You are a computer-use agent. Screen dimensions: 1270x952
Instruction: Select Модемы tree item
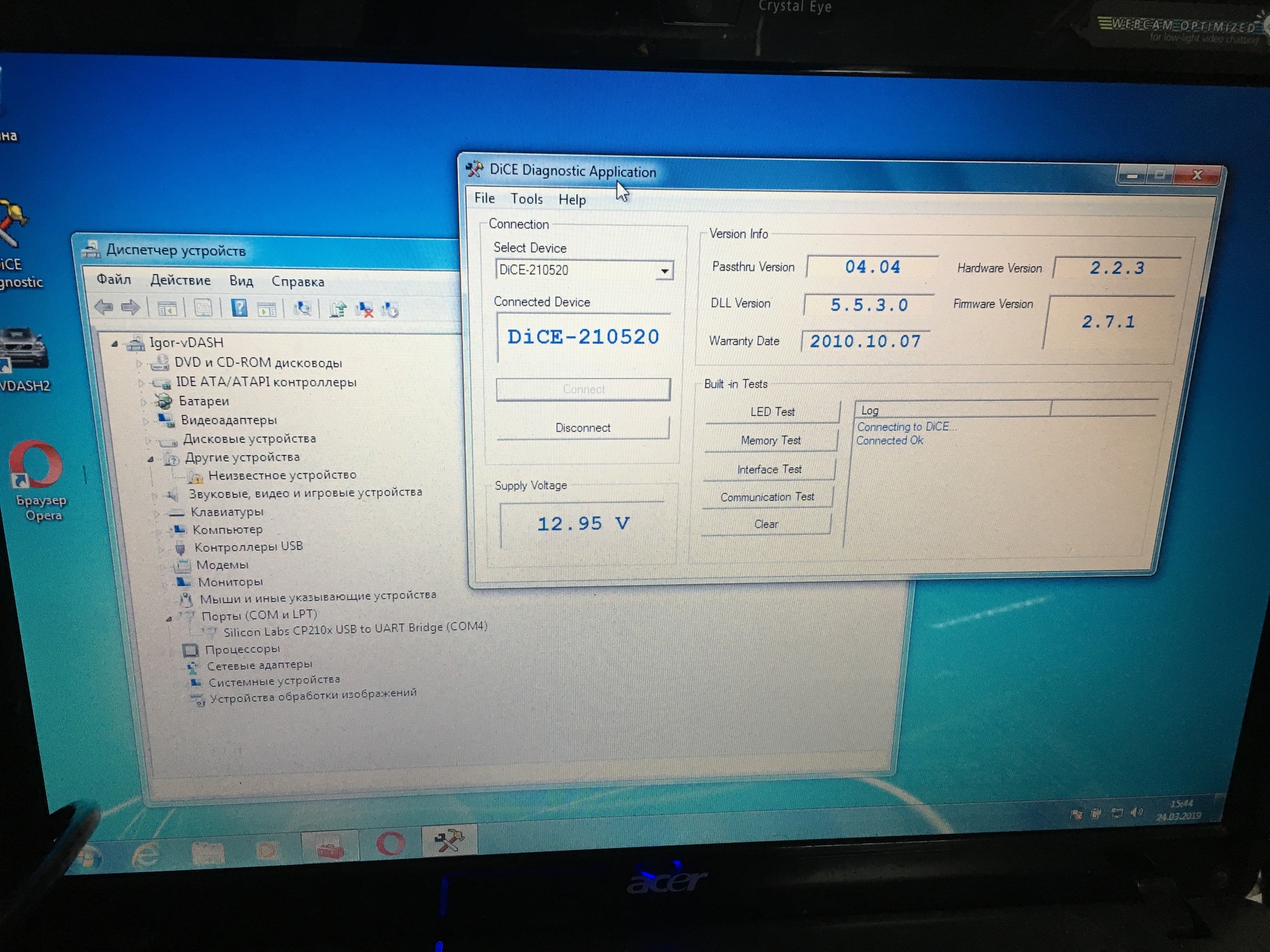222,565
